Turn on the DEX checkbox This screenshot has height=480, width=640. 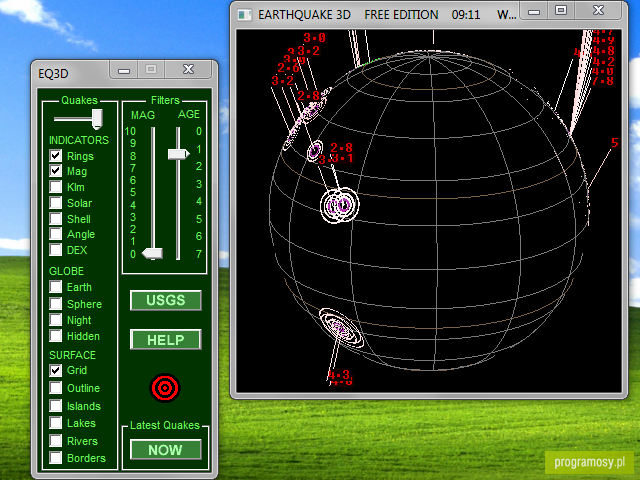[x=56, y=249]
